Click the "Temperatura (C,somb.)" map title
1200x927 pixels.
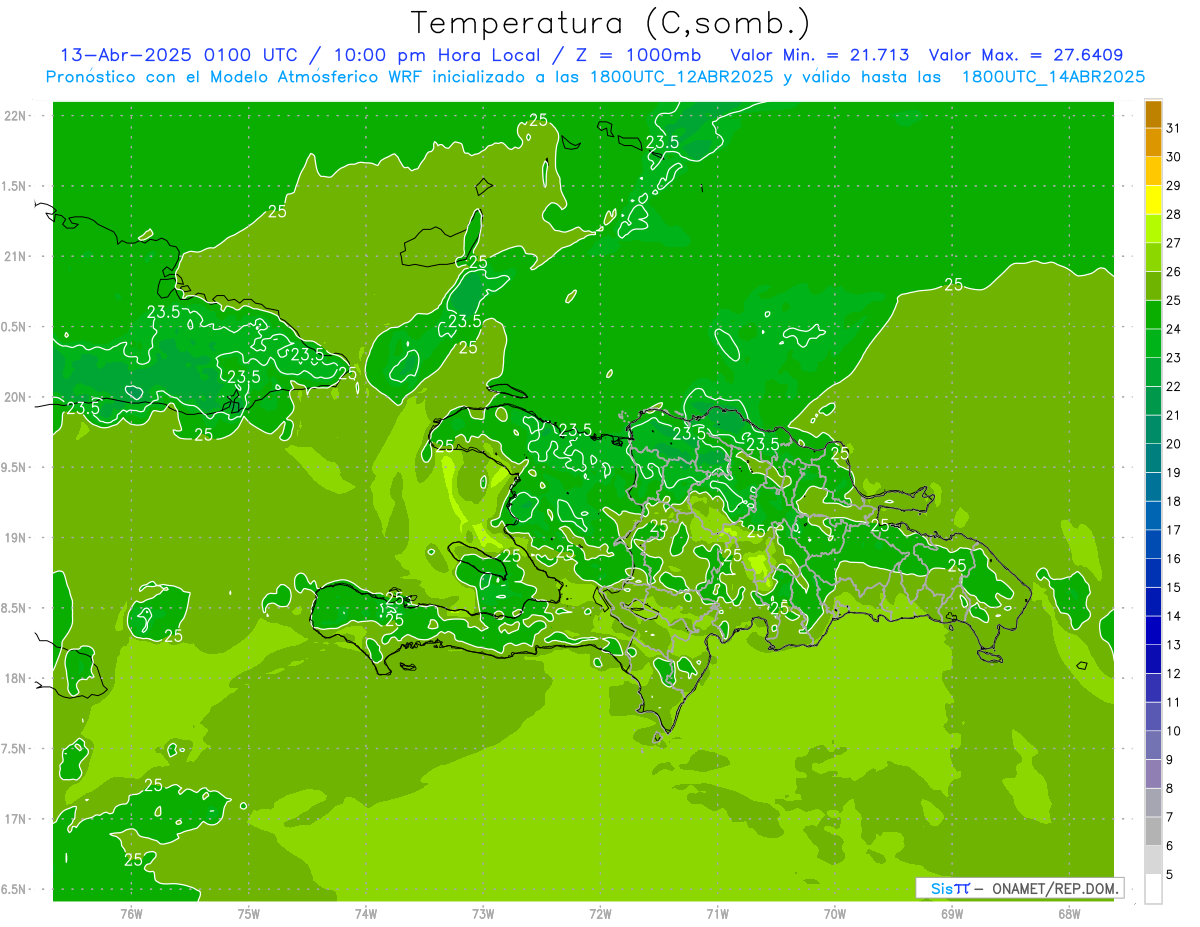pyautogui.click(x=609, y=23)
